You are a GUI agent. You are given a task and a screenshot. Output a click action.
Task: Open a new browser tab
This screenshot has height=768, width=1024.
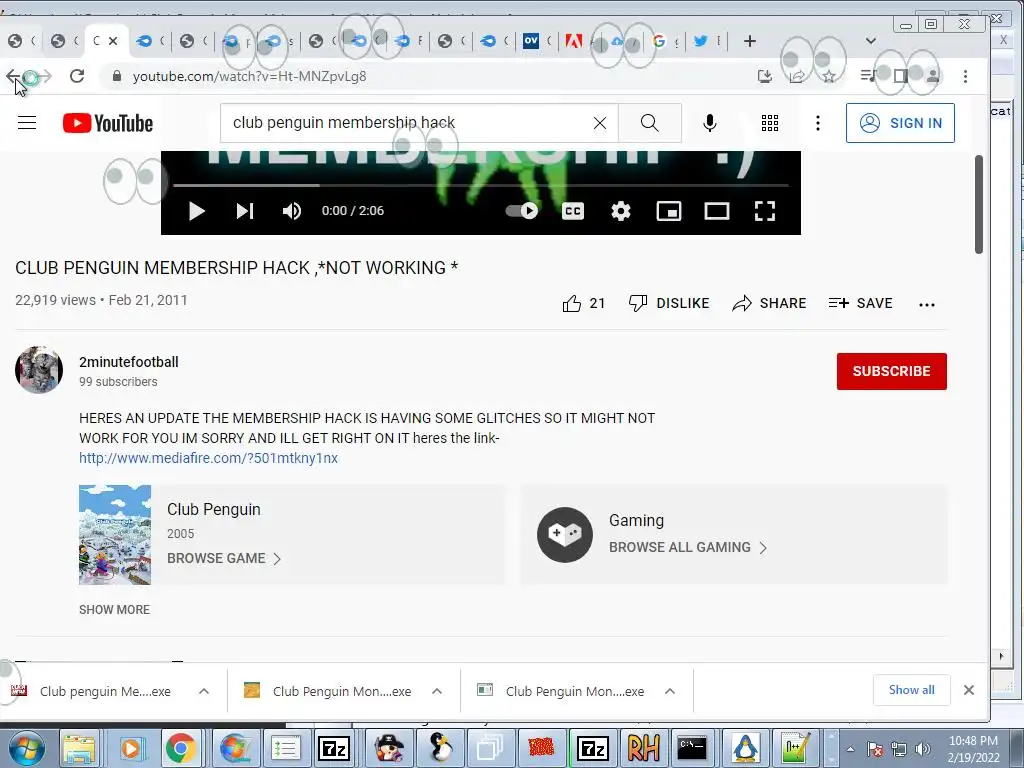point(750,41)
